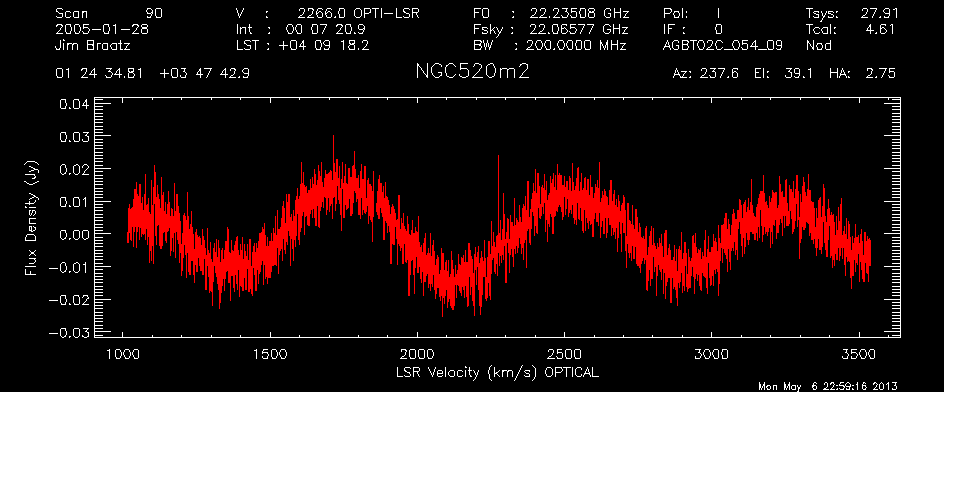Click the velocity value 2266.0 OPTI-LSR

tap(358, 13)
